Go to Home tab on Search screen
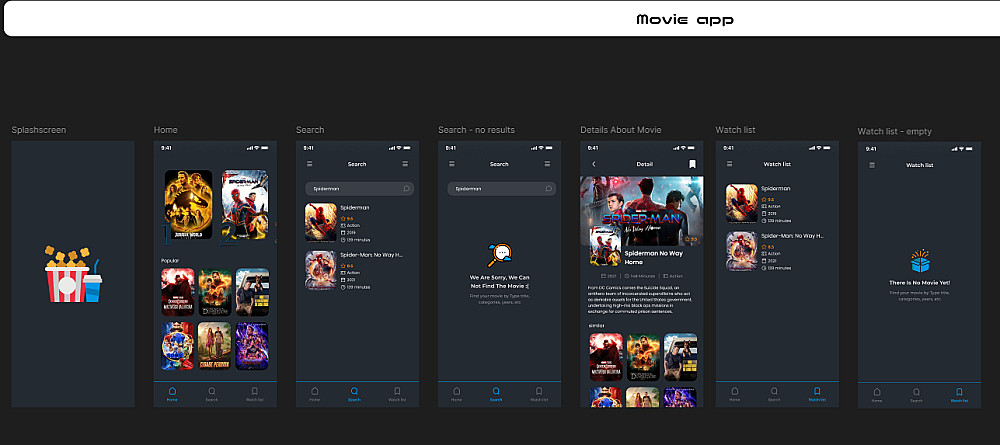 coord(314,394)
